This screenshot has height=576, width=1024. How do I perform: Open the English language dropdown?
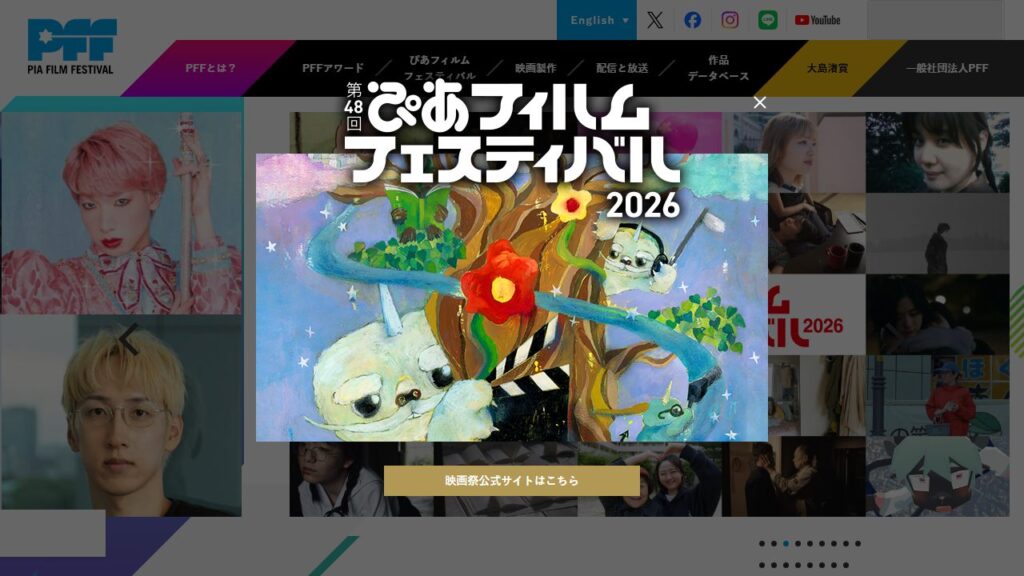(x=597, y=20)
